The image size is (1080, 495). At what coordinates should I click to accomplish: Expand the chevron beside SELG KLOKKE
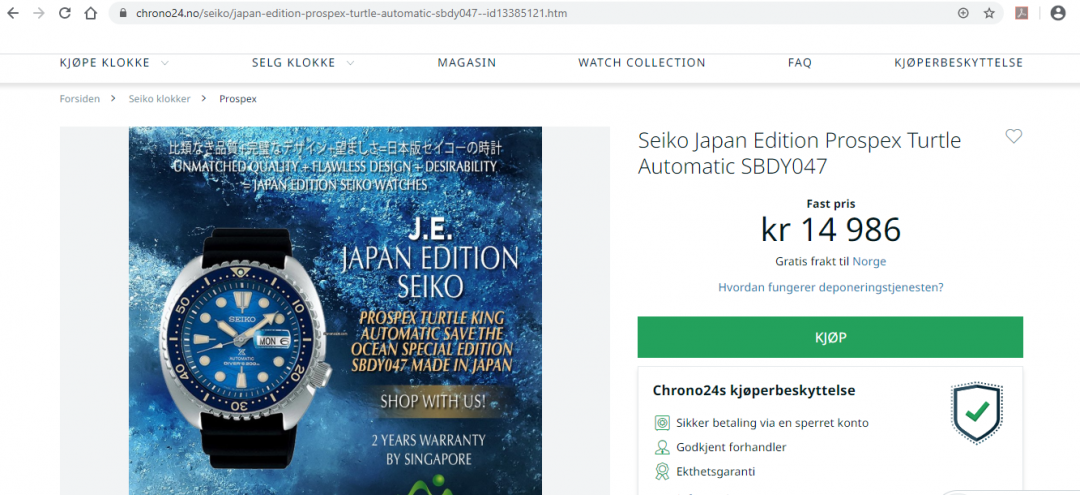click(350, 63)
